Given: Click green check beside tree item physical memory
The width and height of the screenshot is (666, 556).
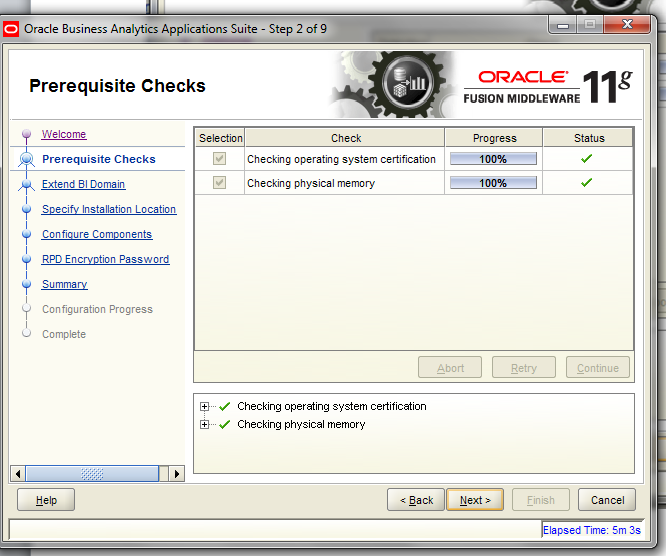Looking at the screenshot, I should (225, 424).
